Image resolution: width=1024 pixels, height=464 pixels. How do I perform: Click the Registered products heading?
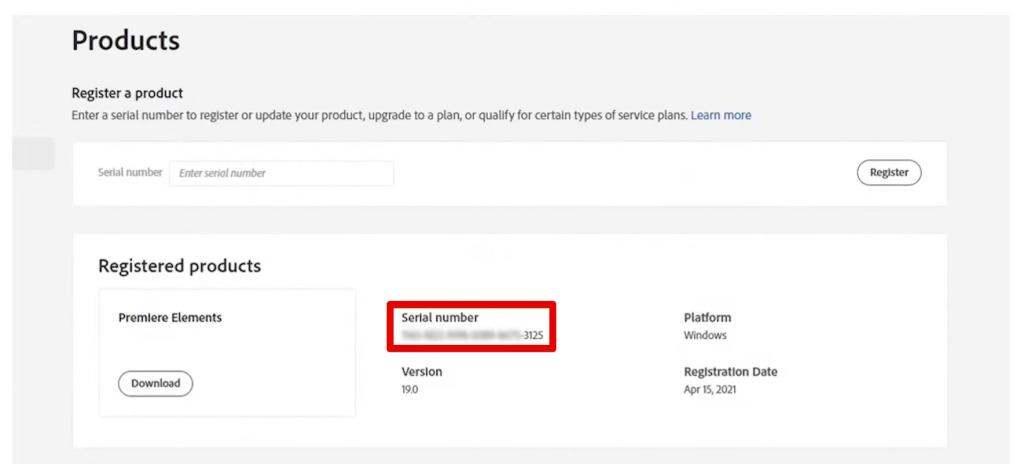click(180, 265)
